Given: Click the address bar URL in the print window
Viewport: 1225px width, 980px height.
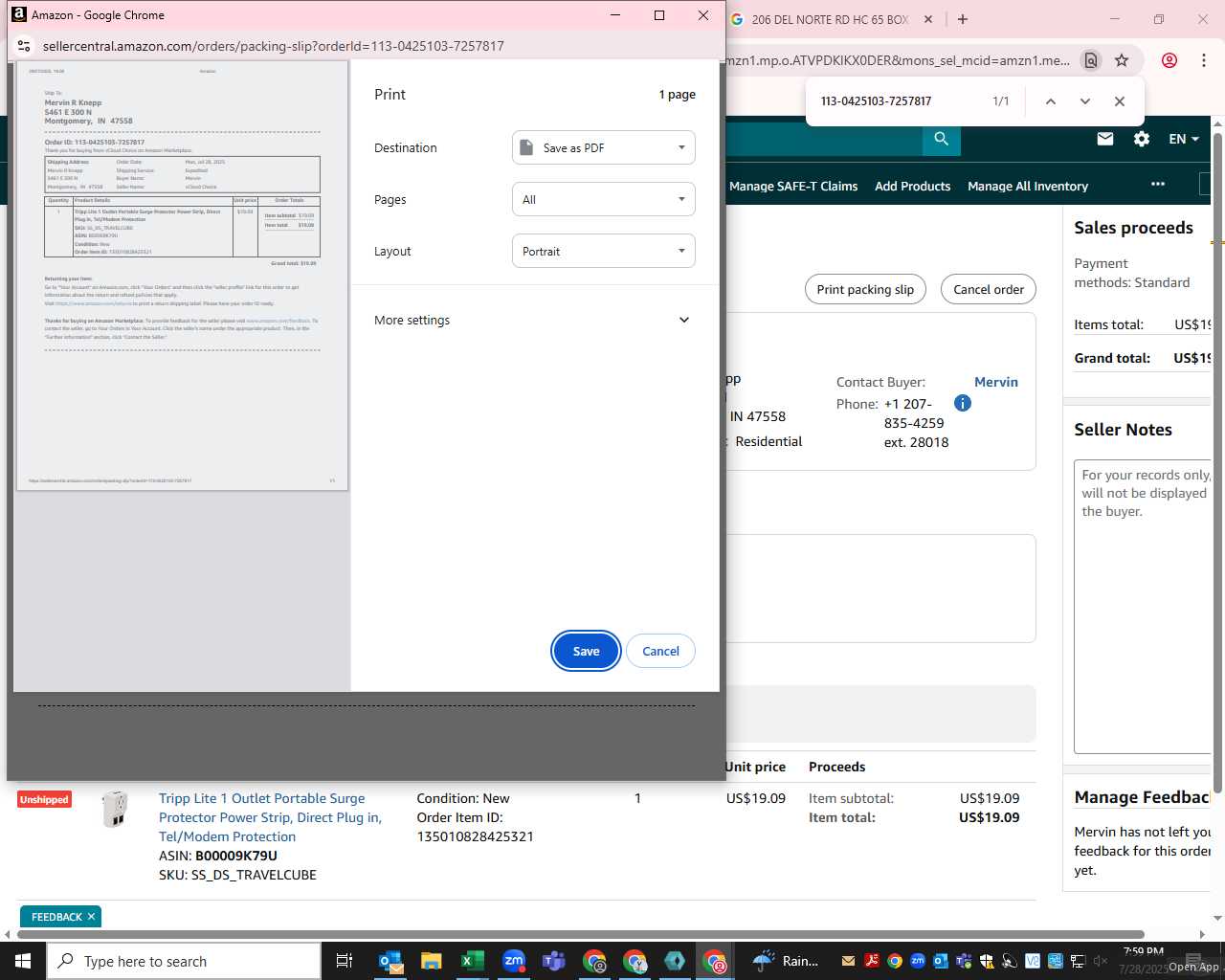Looking at the screenshot, I should click(x=274, y=46).
